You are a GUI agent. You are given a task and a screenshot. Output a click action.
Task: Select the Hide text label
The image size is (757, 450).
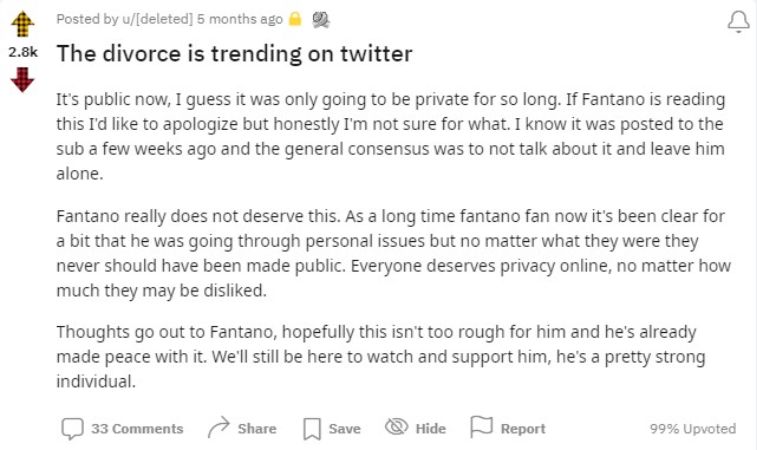pos(431,429)
